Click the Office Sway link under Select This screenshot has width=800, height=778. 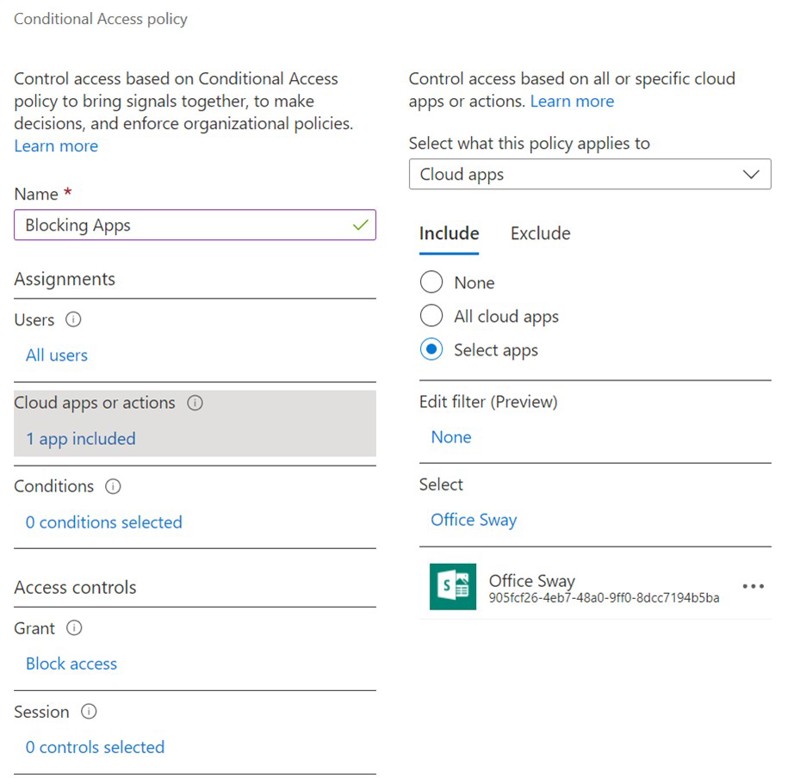[474, 520]
